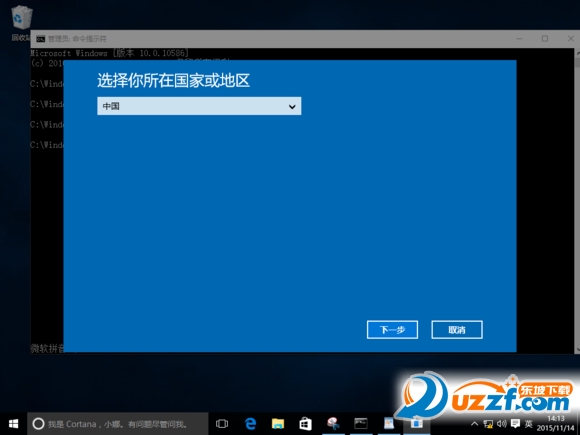580x435 pixels.
Task: Open the Windows Start menu
Action: tap(13, 424)
